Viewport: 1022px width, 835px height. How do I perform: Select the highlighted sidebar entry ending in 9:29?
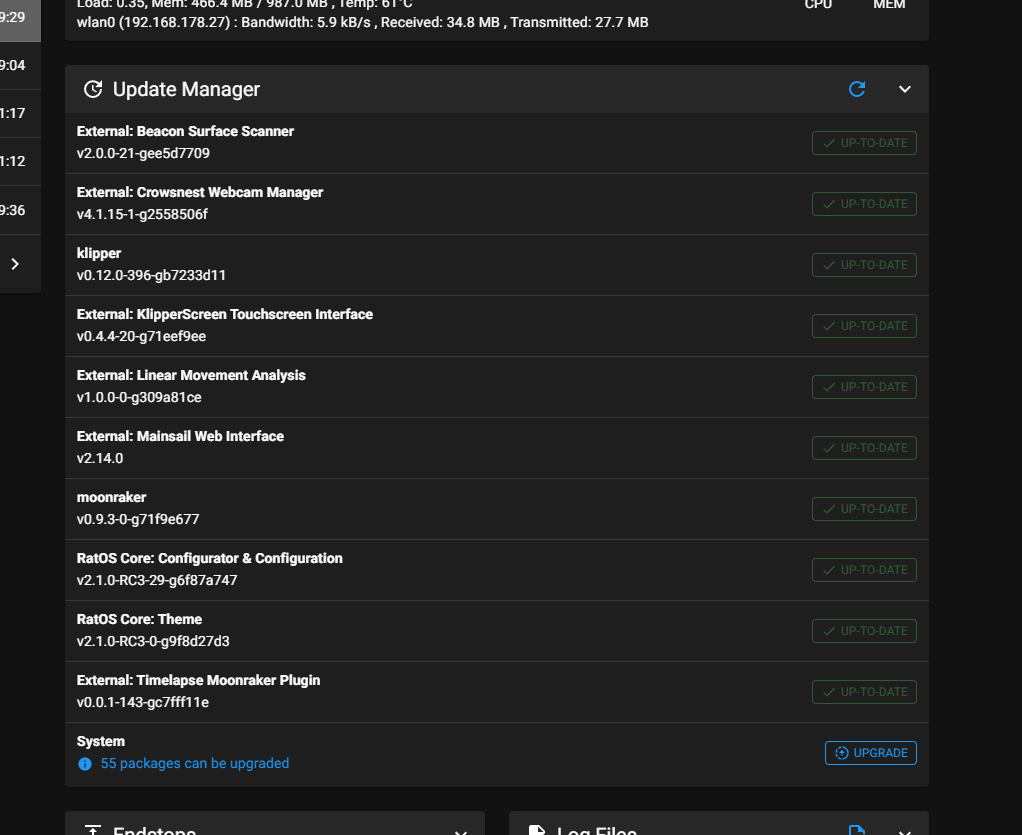(x=20, y=20)
